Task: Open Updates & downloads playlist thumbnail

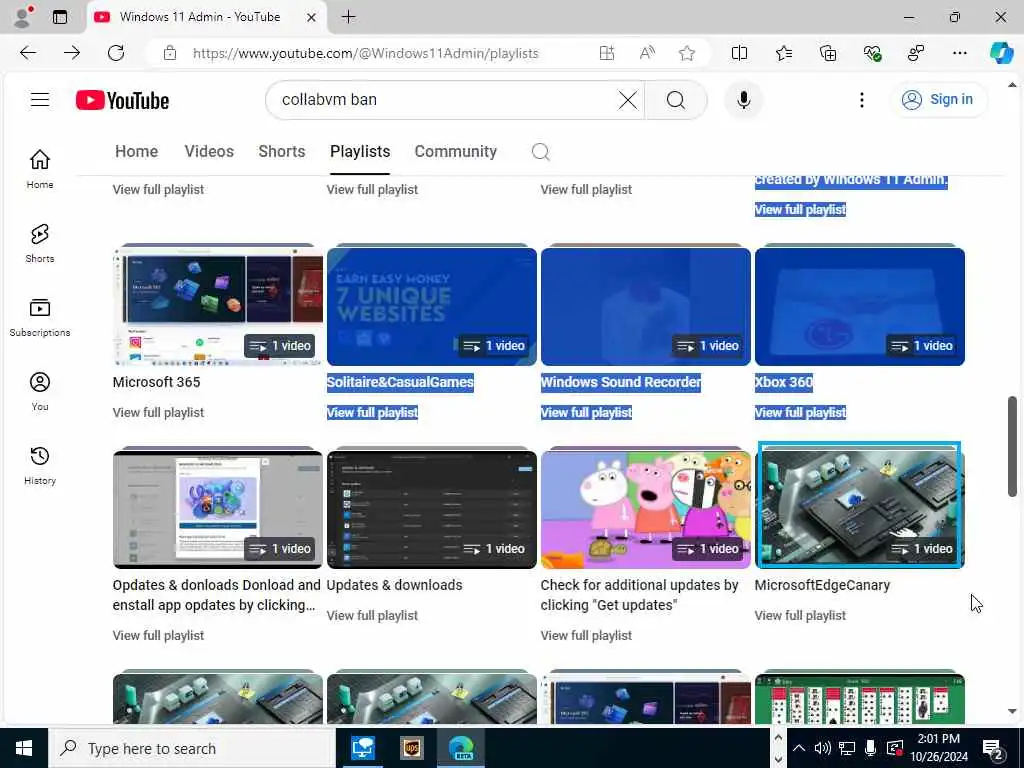Action: coord(432,509)
